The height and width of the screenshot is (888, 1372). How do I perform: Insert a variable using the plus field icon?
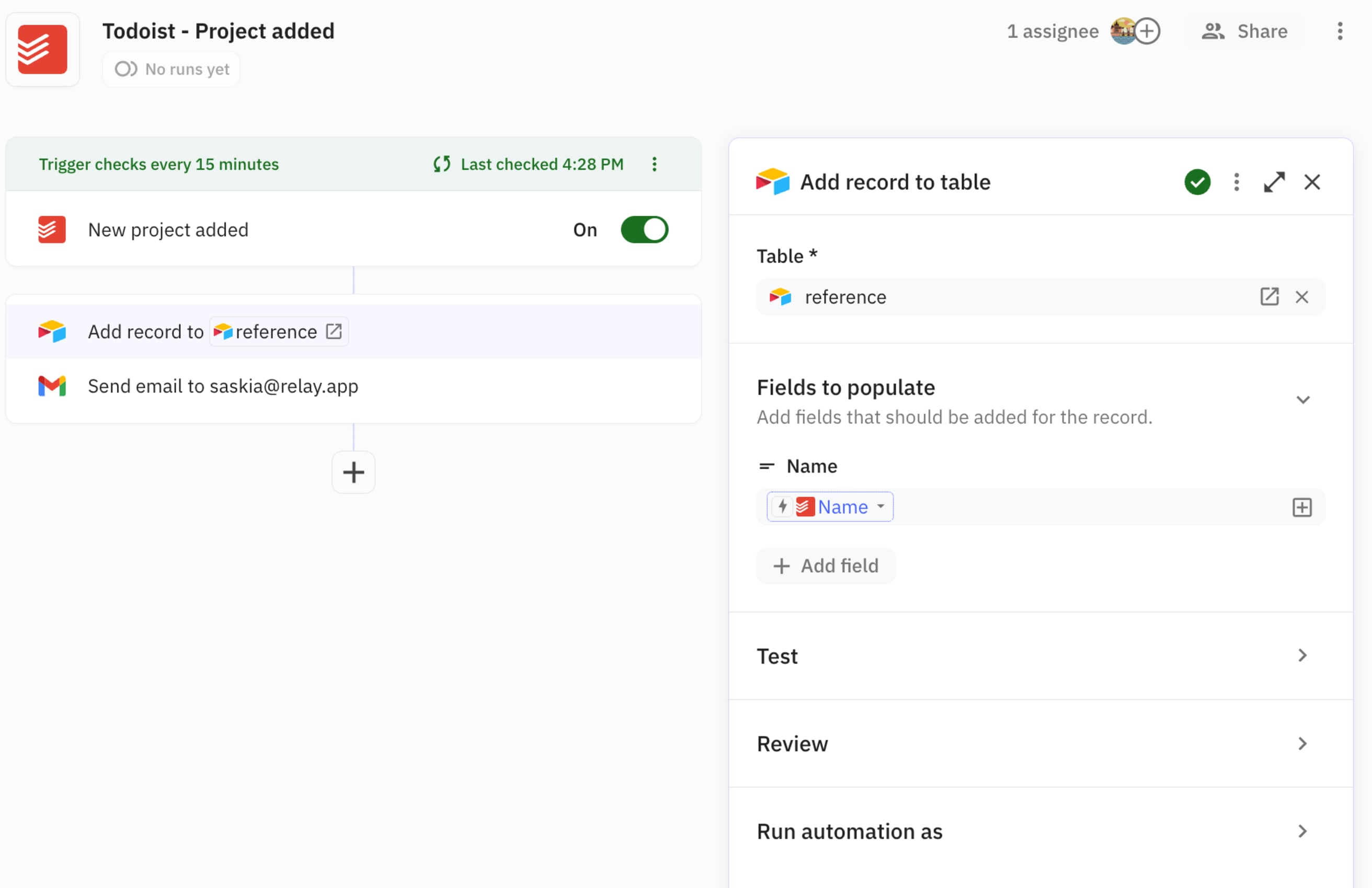click(1302, 507)
